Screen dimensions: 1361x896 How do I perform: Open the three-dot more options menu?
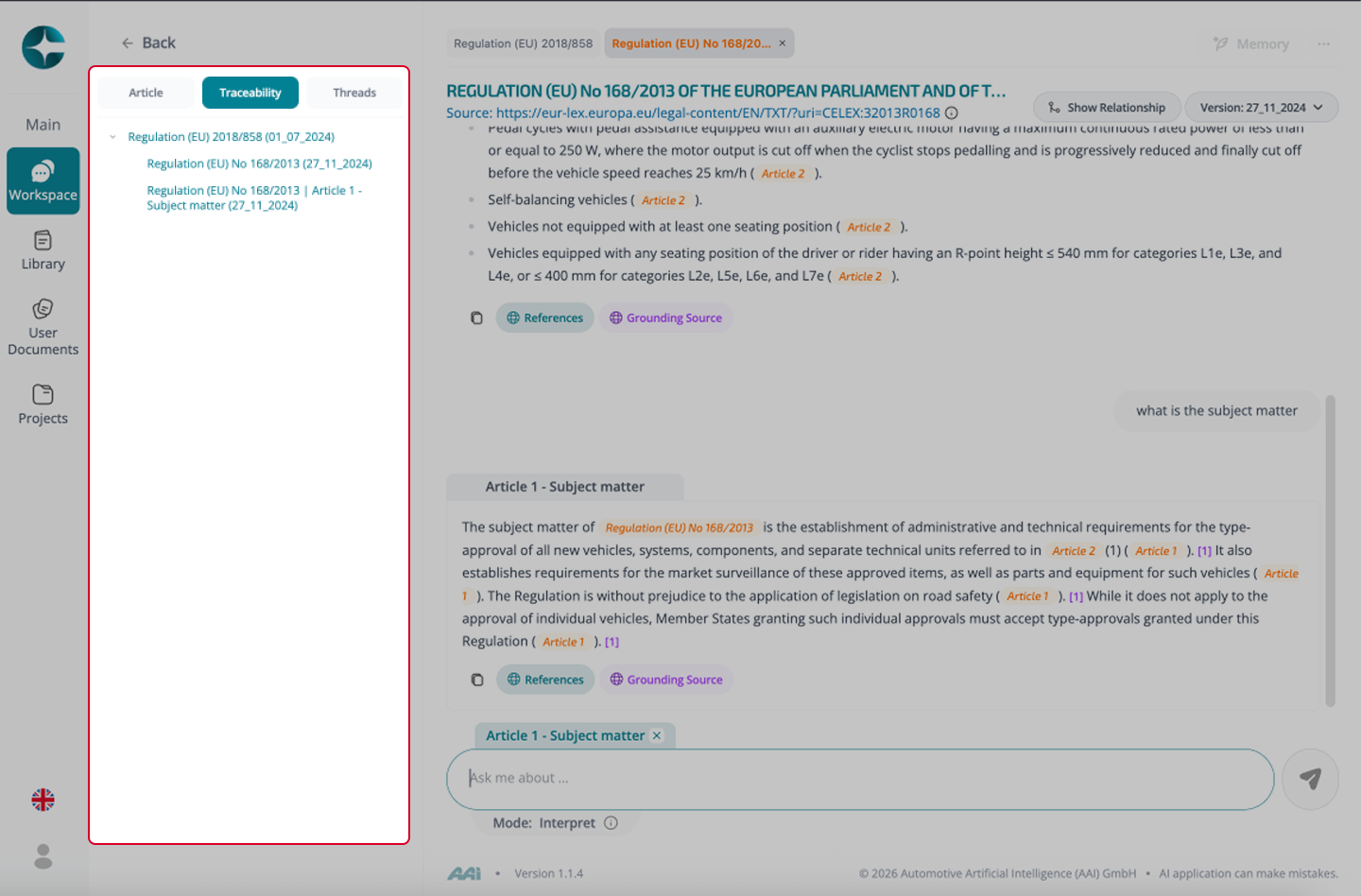pos(1323,43)
